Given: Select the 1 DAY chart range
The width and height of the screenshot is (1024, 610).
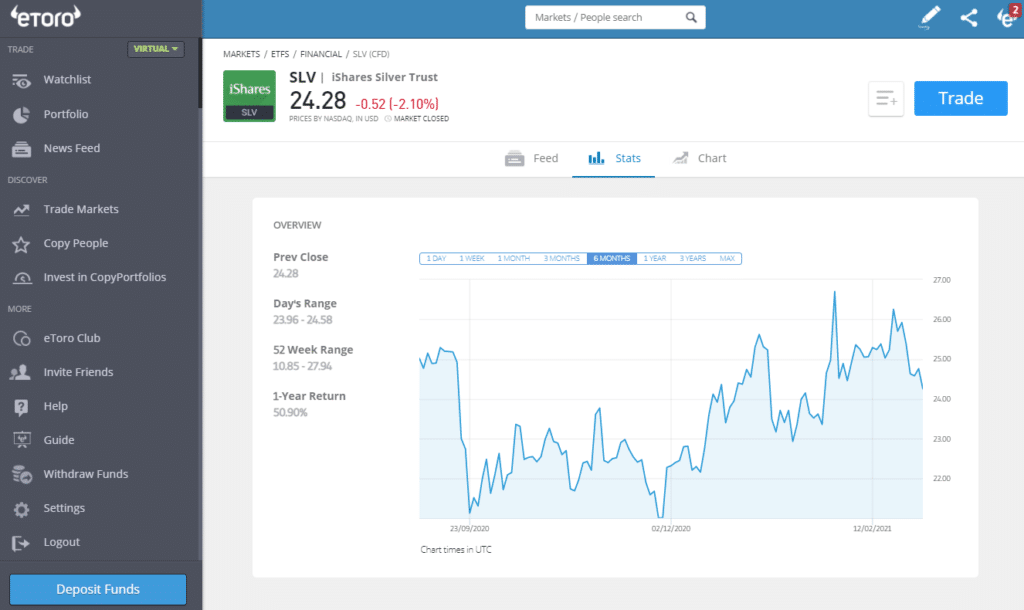Looking at the screenshot, I should click(x=436, y=259).
